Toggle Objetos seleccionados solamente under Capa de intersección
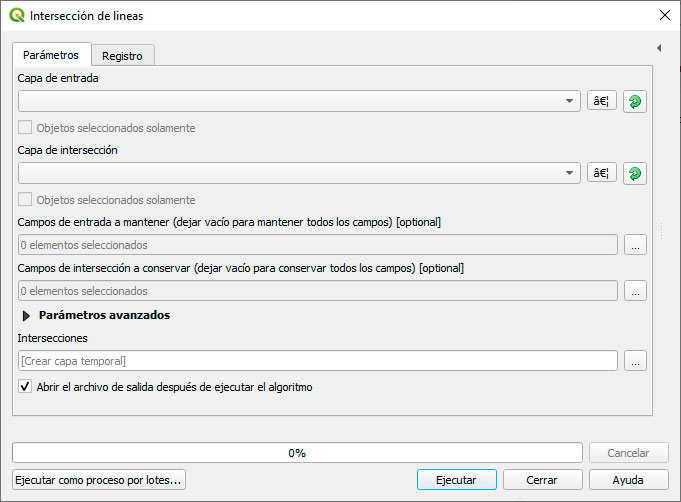This screenshot has height=502, width=681. [x=25, y=200]
